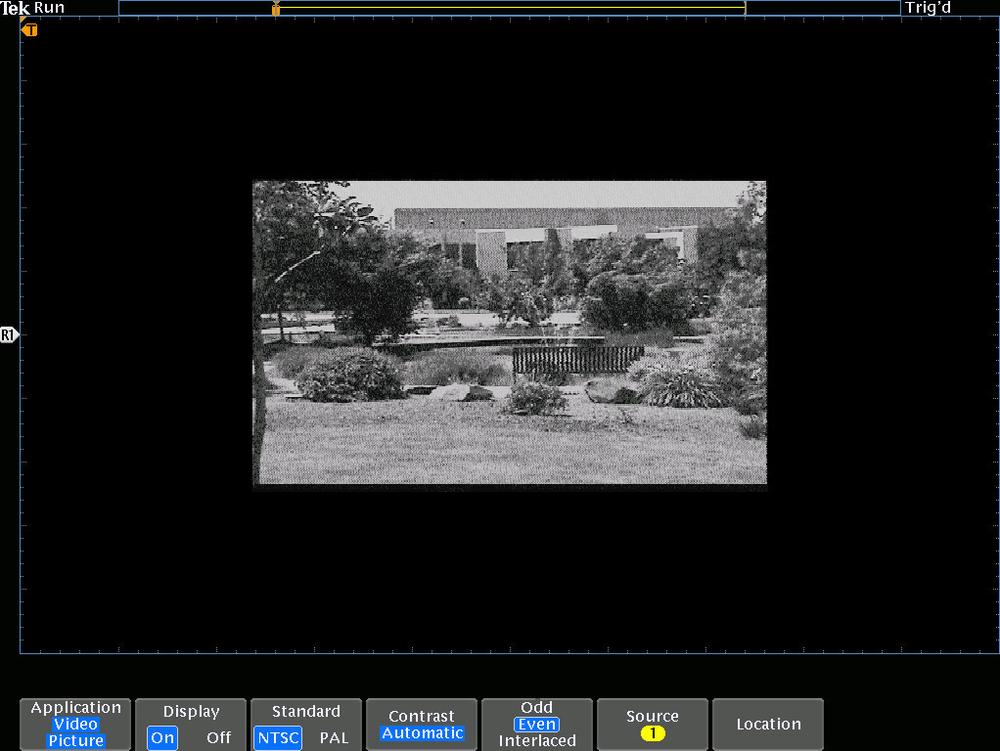This screenshot has height=751, width=1000.
Task: Select the PAL video standard
Action: pyautogui.click(x=334, y=738)
